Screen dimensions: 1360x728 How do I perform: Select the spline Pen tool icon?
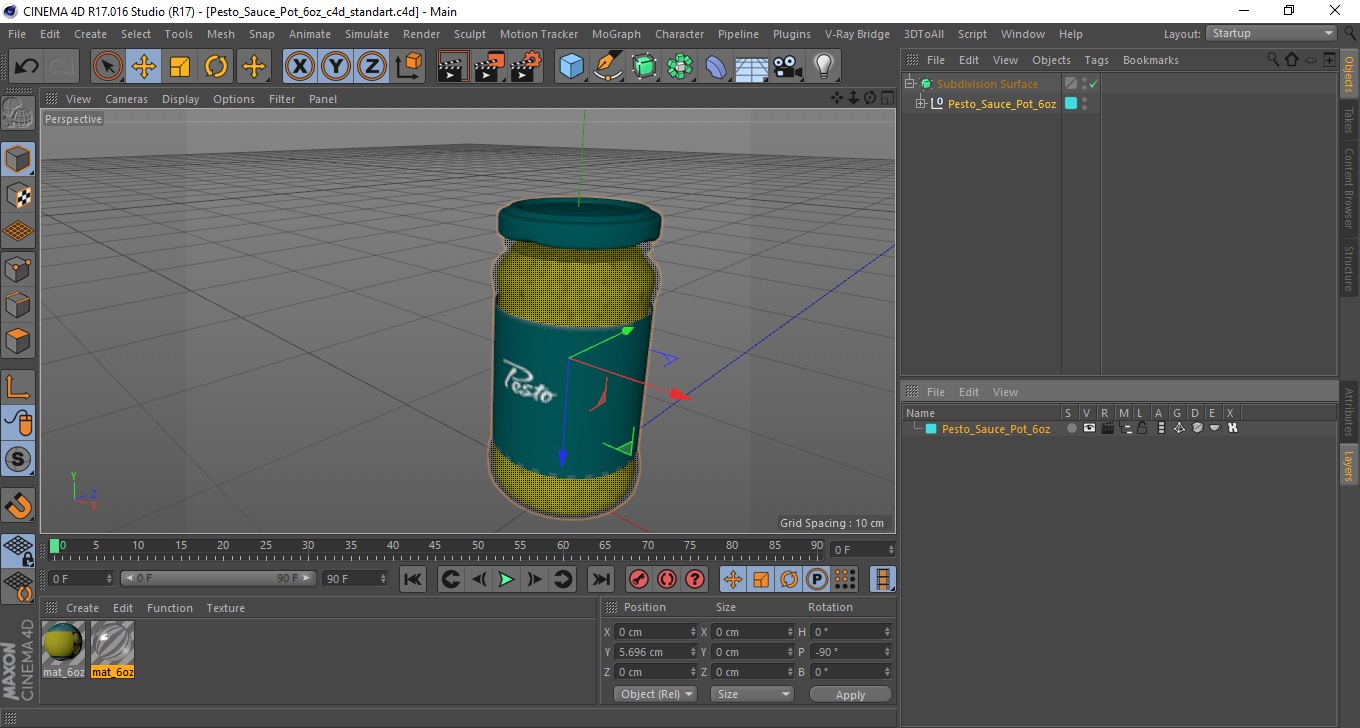[x=608, y=67]
